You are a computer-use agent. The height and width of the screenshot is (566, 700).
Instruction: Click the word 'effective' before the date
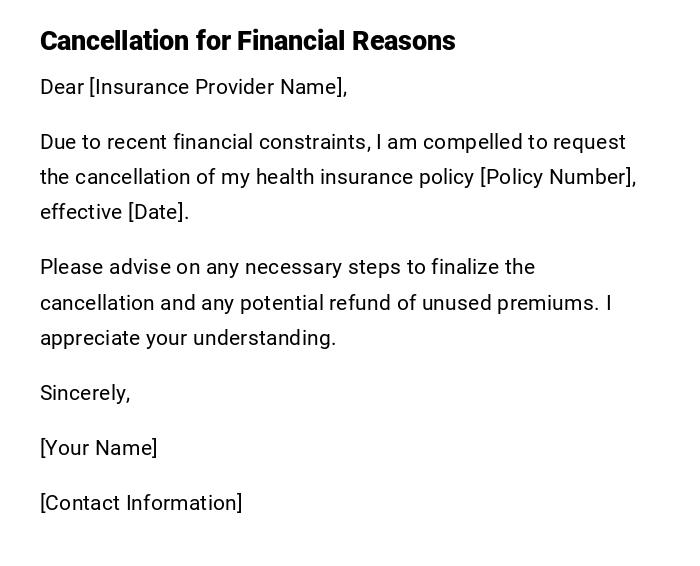click(81, 212)
